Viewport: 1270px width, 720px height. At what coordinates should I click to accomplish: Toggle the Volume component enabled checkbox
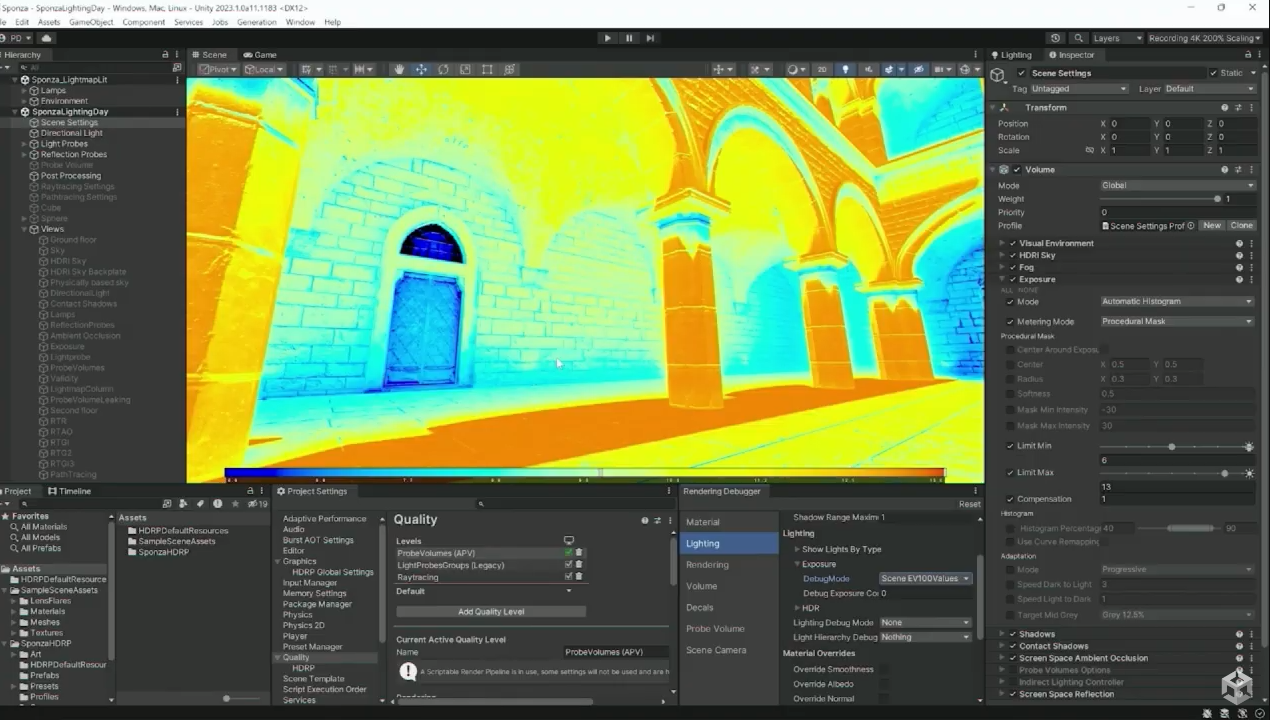pyautogui.click(x=1017, y=169)
